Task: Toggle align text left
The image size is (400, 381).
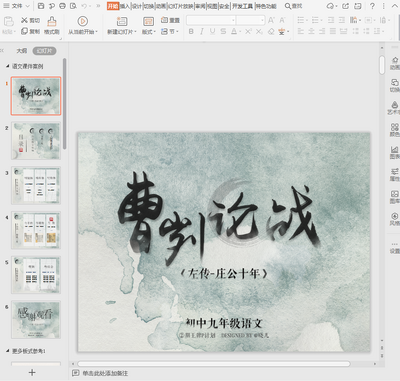Action: point(301,31)
